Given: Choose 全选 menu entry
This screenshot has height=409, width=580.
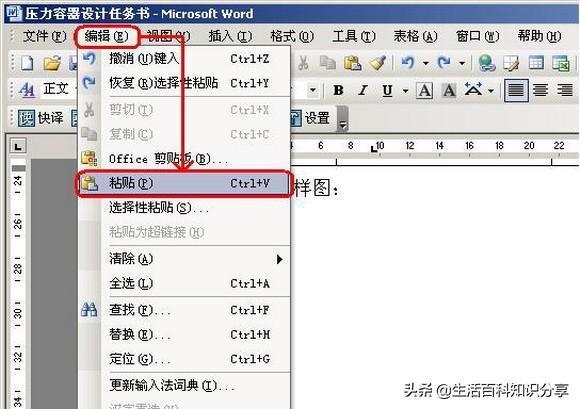Looking at the screenshot, I should pos(184,284).
